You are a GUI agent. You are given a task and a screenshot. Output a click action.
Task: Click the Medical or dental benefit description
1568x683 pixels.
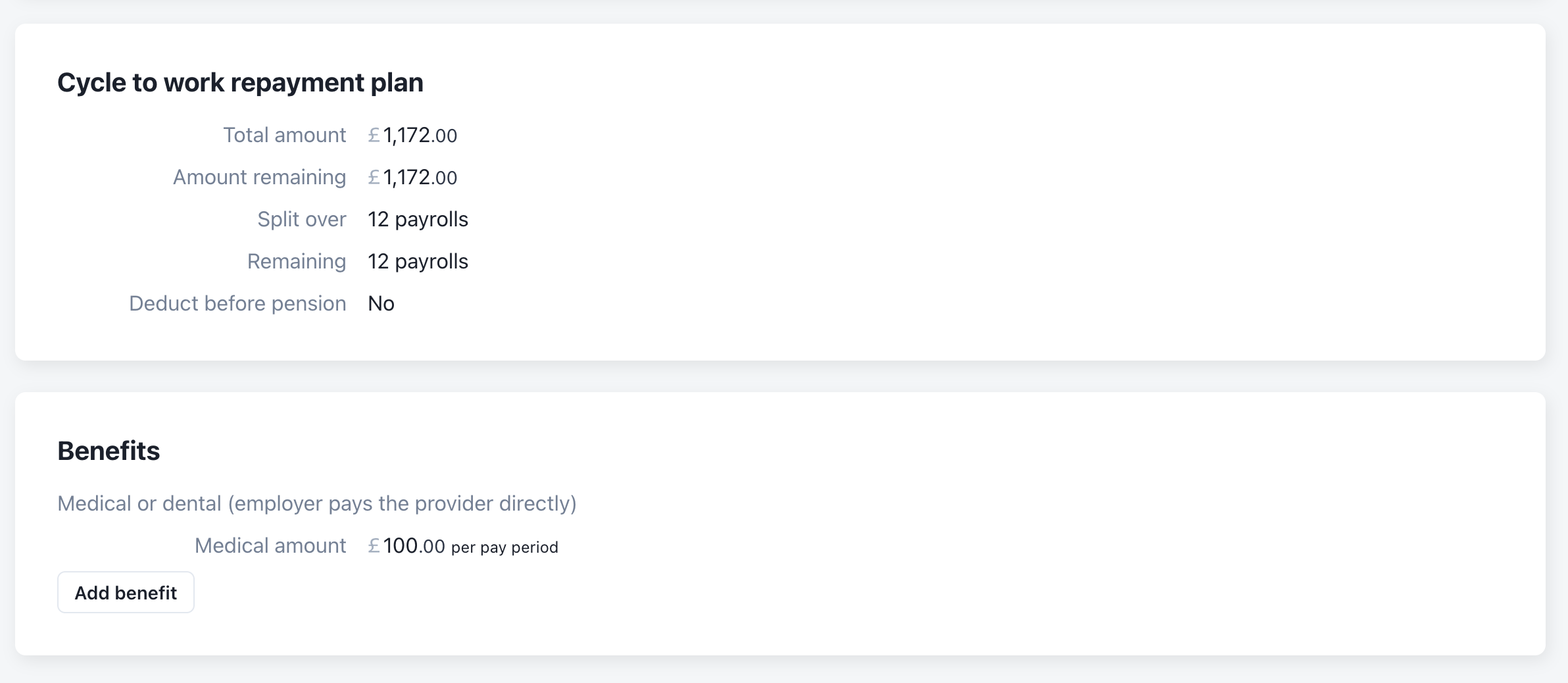click(316, 503)
